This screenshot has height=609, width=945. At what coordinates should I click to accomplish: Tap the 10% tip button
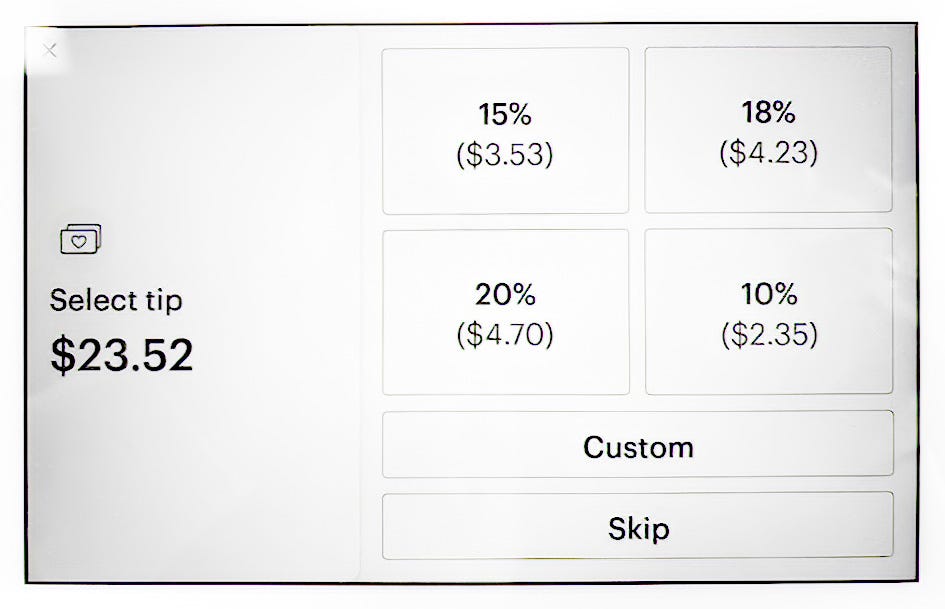click(x=769, y=311)
